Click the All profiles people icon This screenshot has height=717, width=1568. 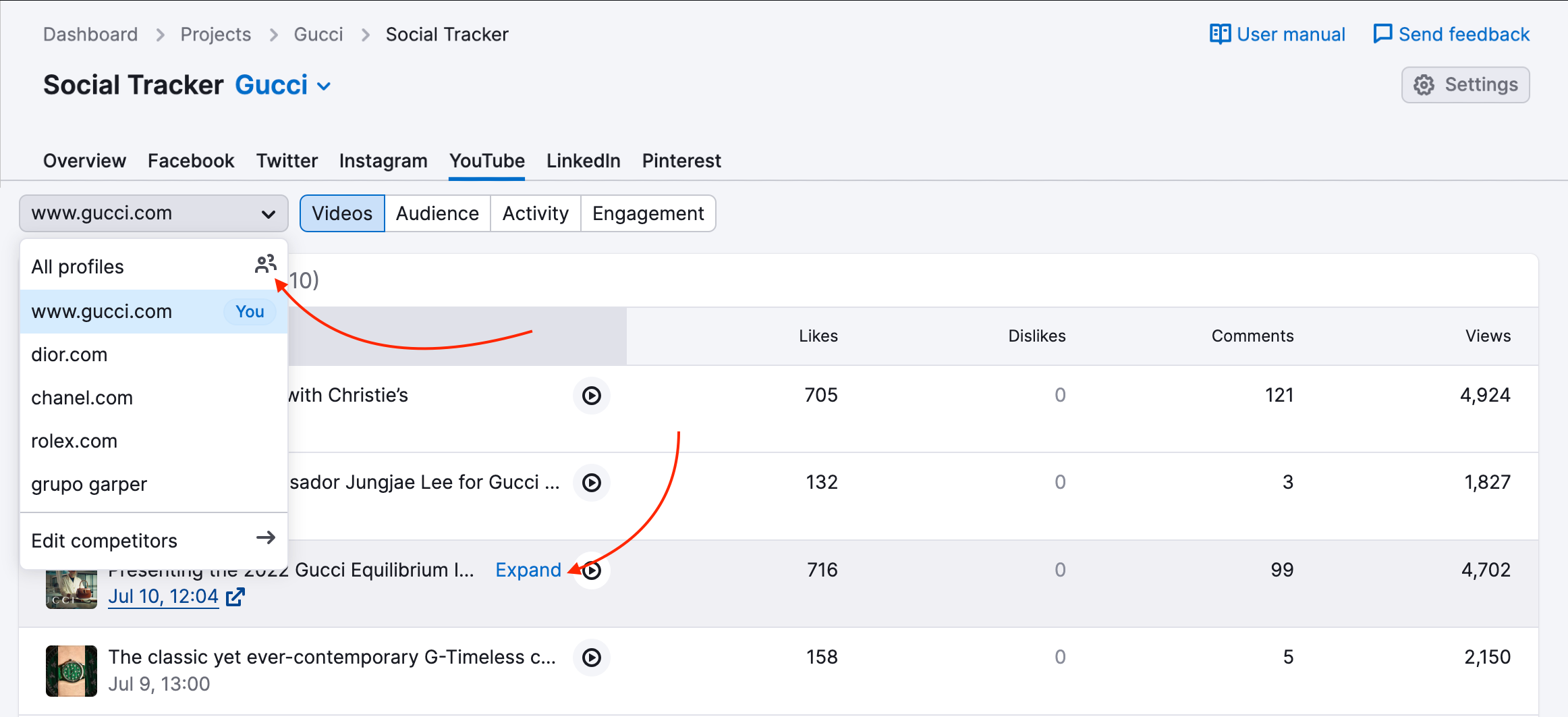[266, 264]
